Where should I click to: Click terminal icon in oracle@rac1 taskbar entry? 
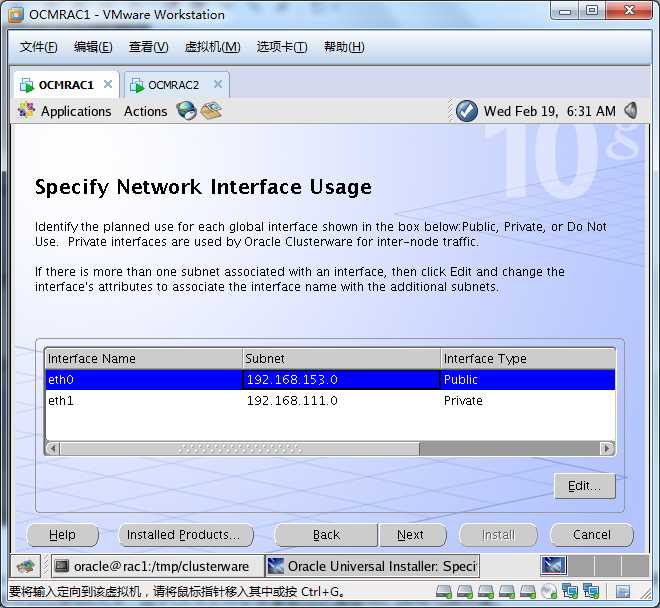pos(61,566)
